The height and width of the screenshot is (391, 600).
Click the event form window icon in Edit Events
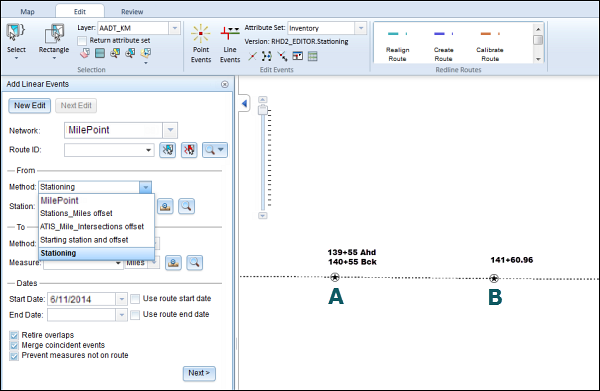298,56
